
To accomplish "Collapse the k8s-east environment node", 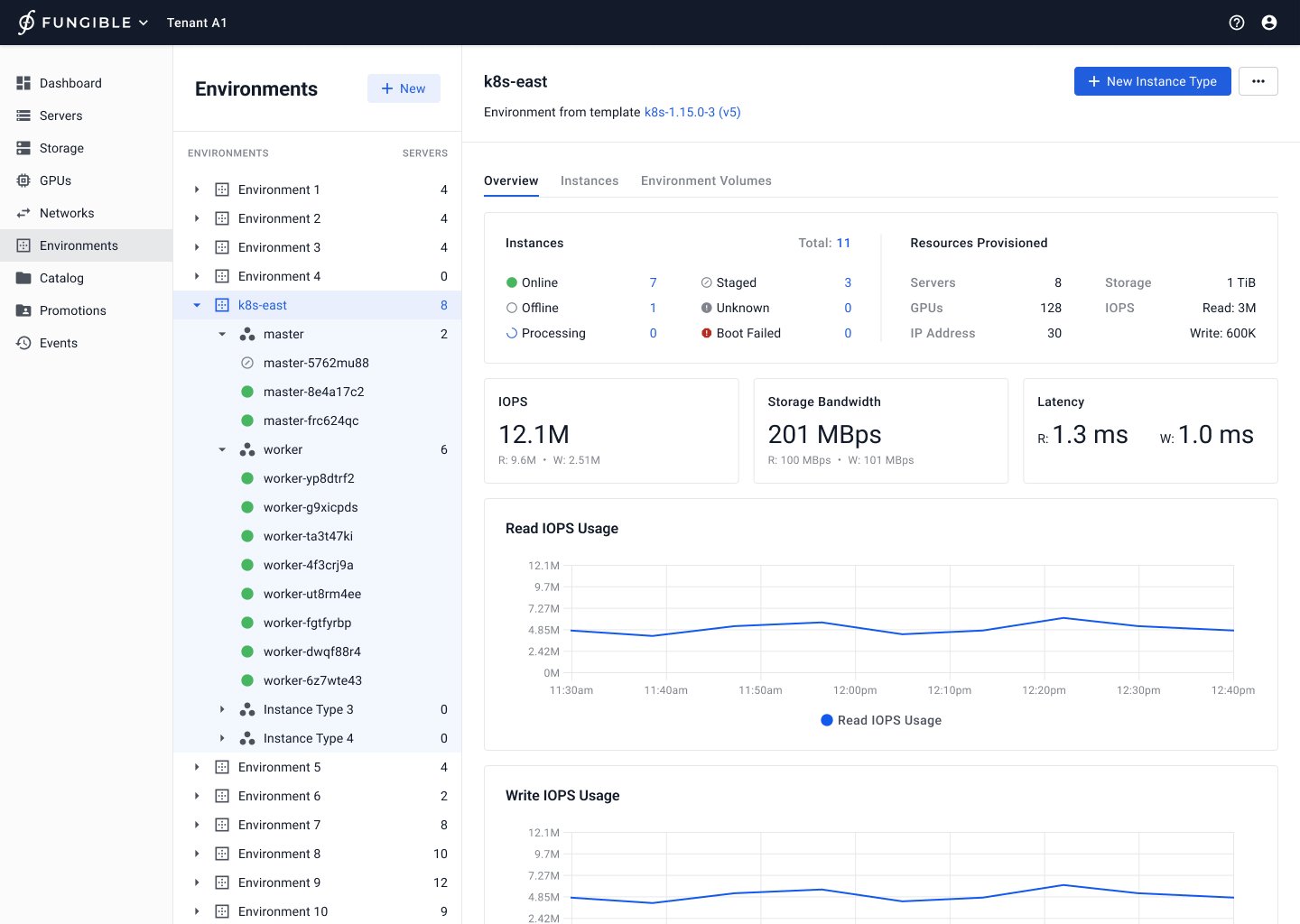I will (x=197, y=305).
